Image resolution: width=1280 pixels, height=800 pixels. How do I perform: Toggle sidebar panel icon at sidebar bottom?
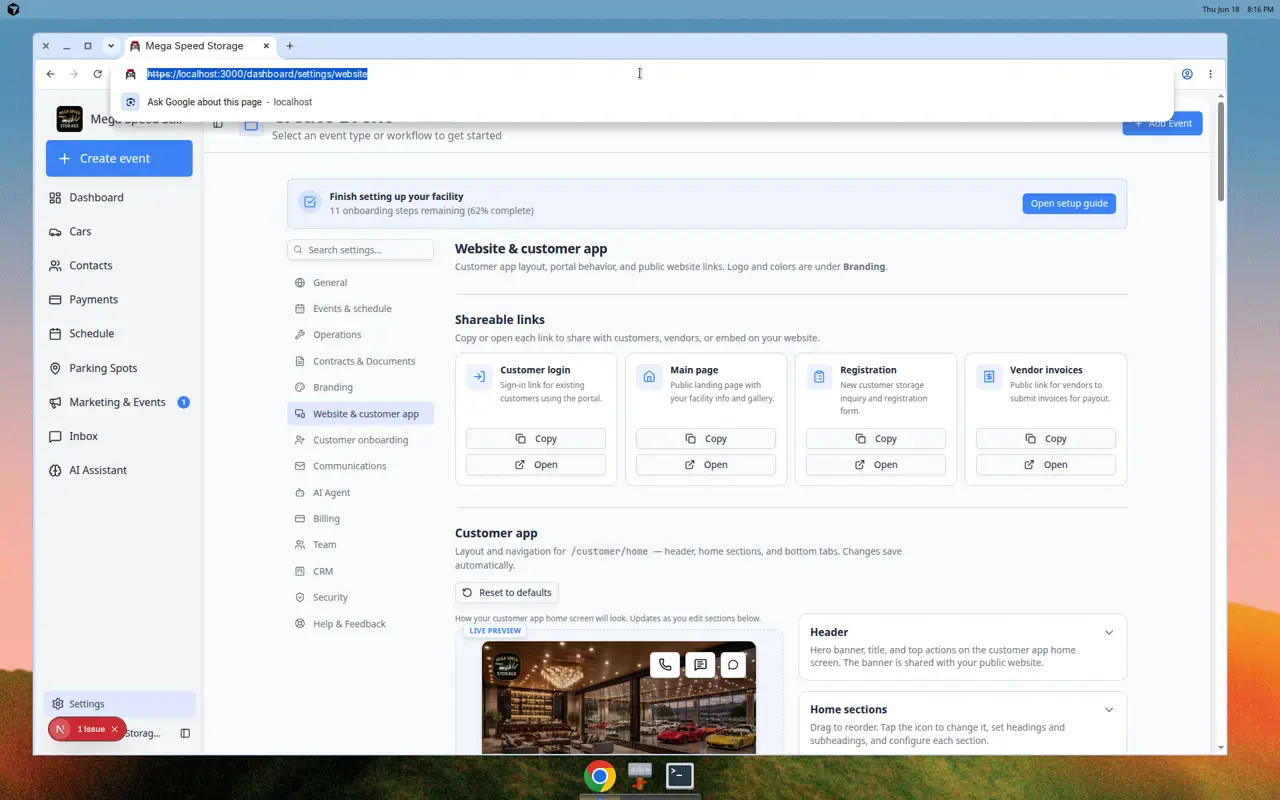pos(185,733)
